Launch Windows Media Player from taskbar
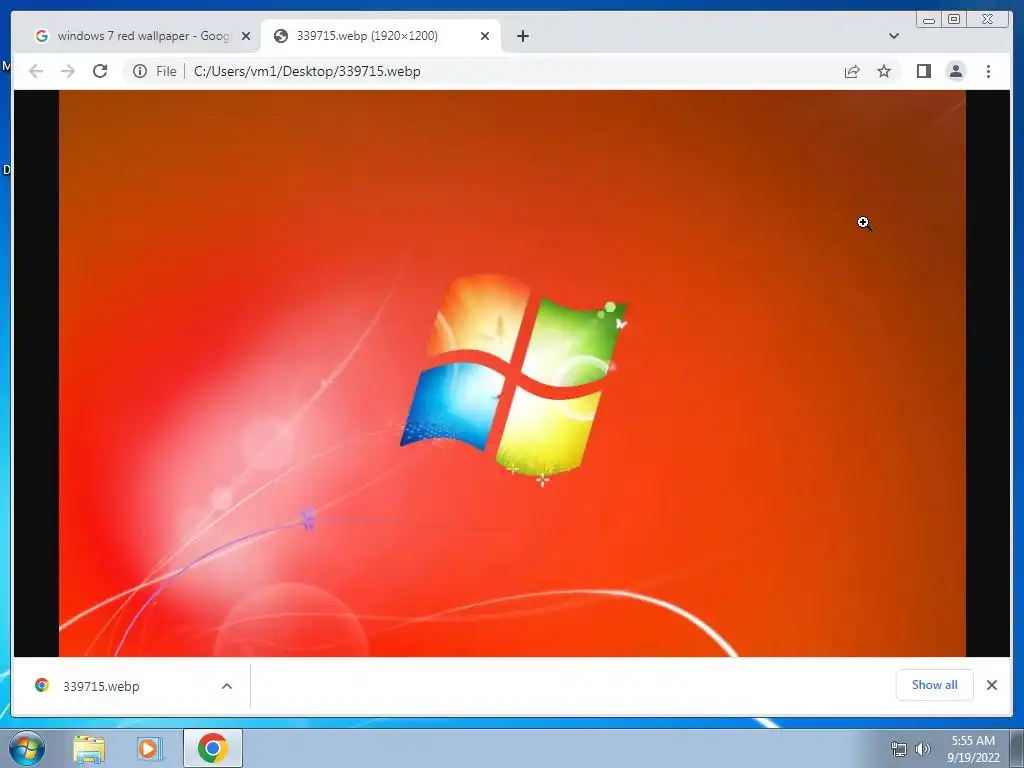Screen dimensions: 1024x768 tap(150, 748)
